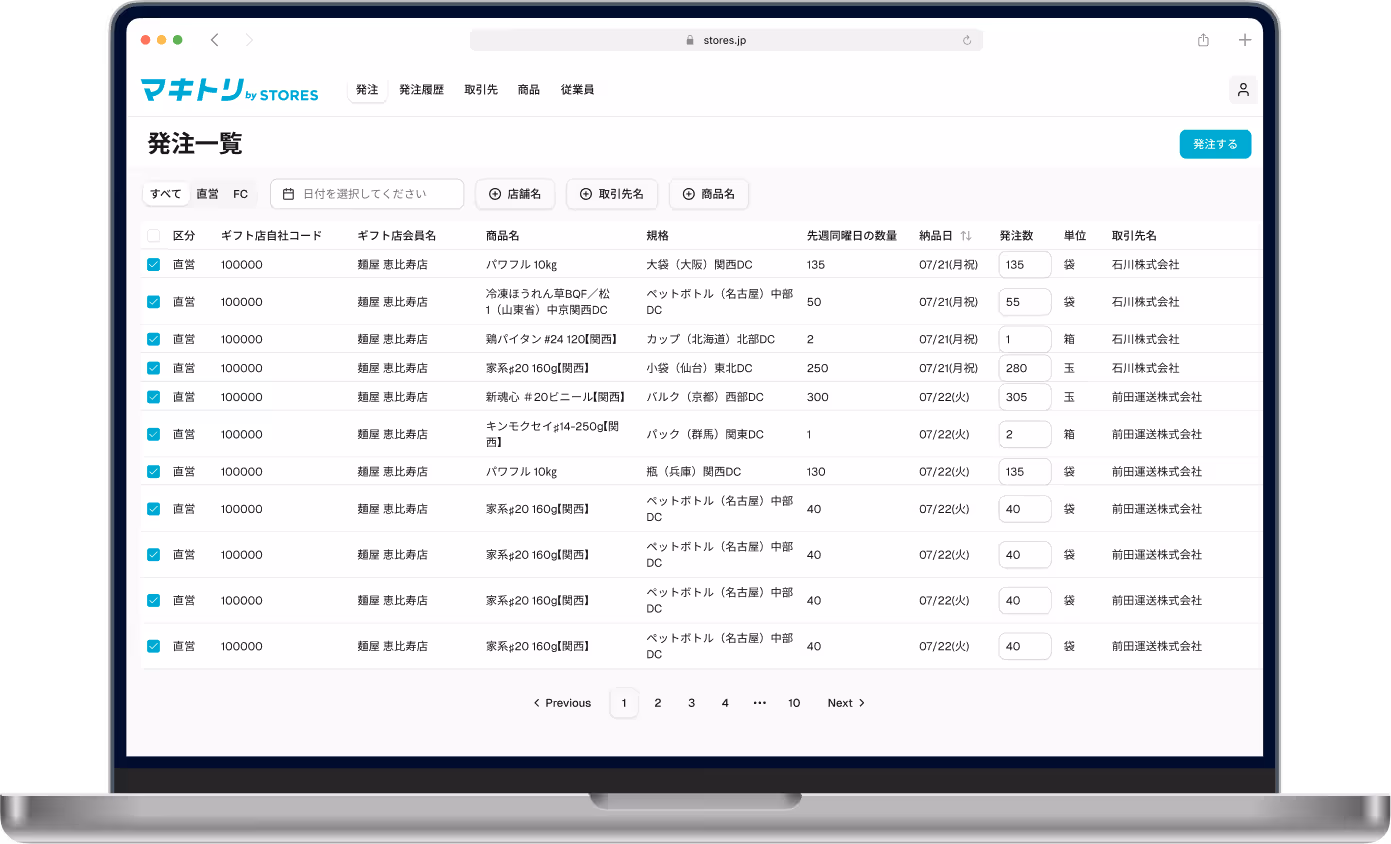
Task: Add a new browser tab
Action: tap(1245, 40)
